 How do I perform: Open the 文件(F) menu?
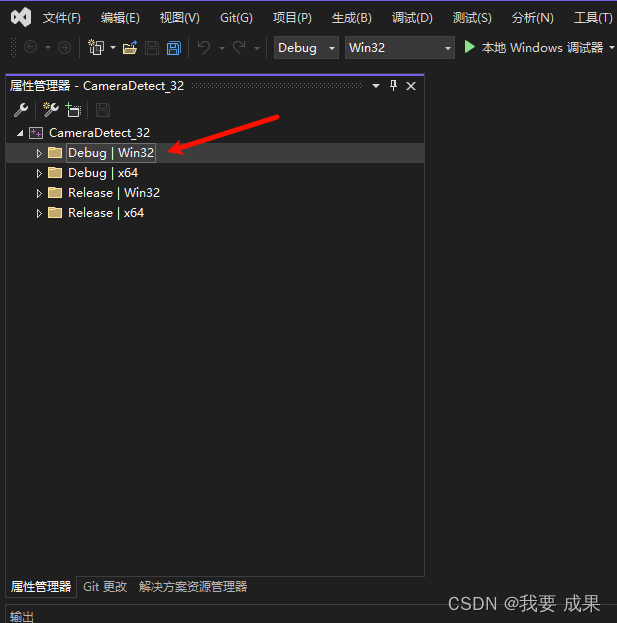tap(61, 18)
